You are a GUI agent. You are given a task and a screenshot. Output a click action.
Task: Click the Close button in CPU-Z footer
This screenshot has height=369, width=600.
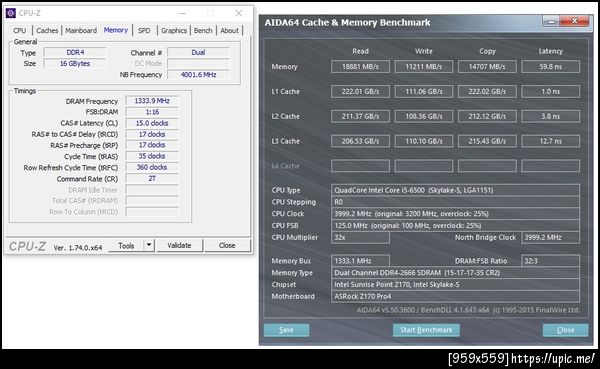click(x=227, y=246)
